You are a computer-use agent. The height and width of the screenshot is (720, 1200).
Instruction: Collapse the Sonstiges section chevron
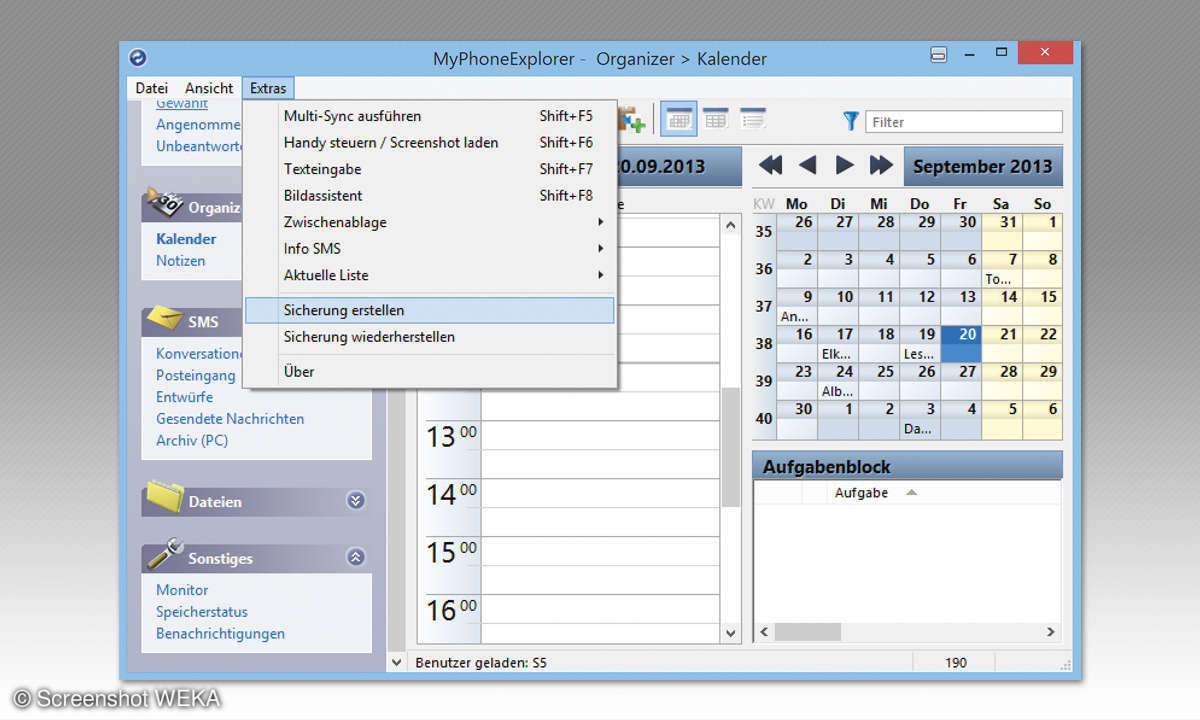[355, 558]
